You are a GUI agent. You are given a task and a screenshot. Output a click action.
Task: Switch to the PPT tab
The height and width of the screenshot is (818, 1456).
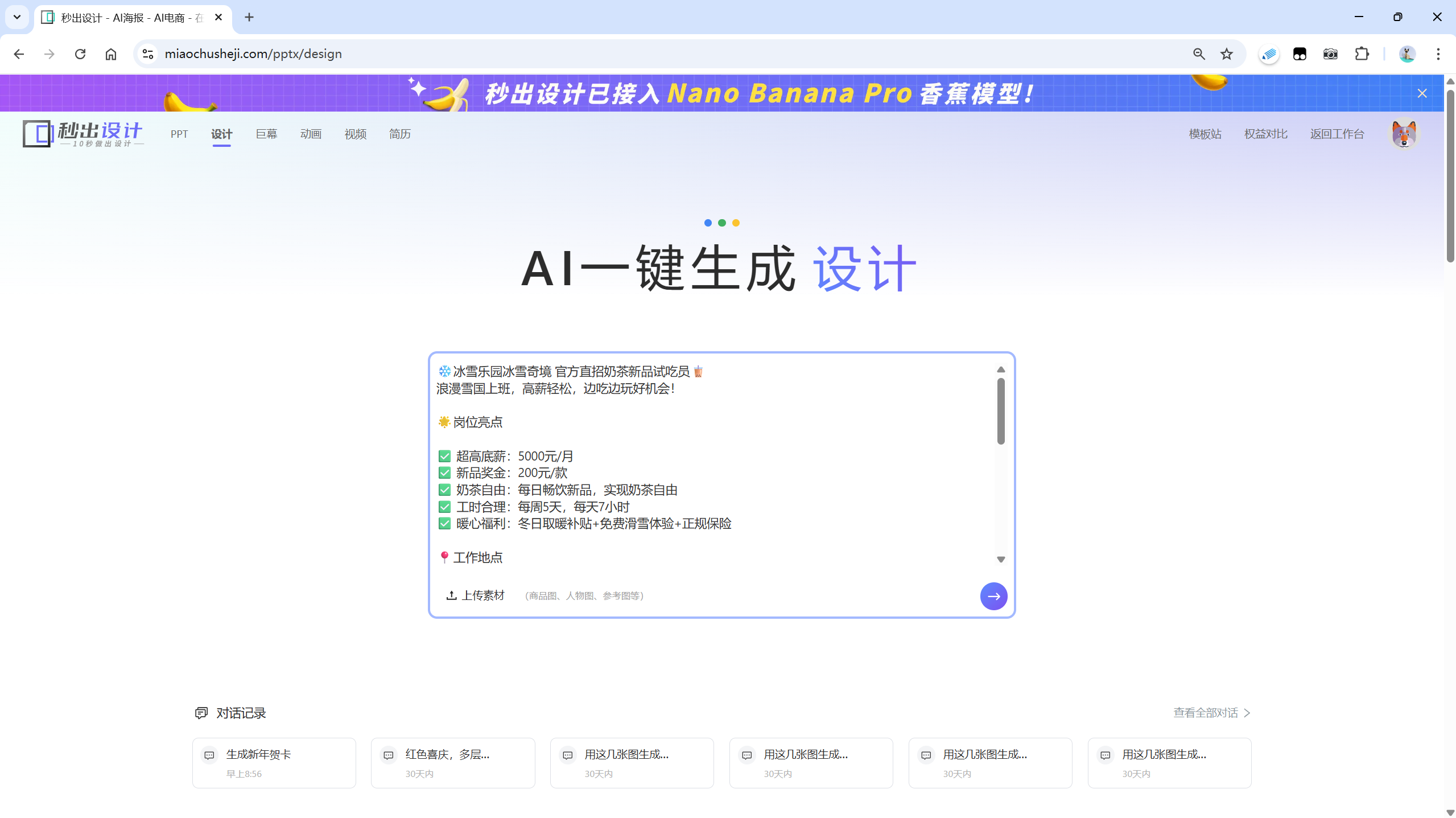pyautogui.click(x=179, y=134)
